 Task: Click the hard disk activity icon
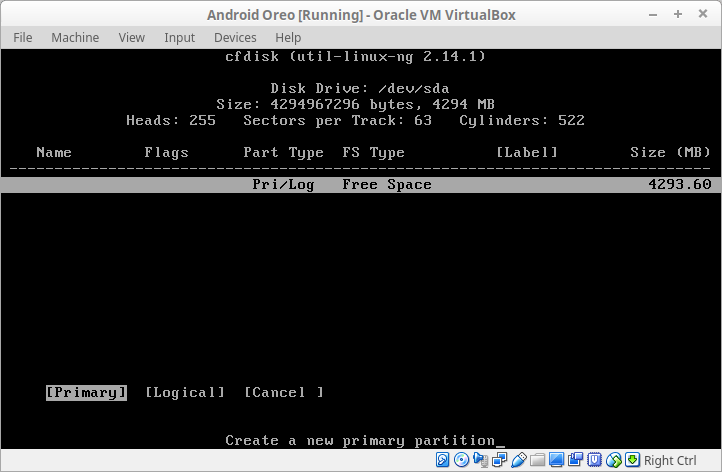(x=443, y=460)
